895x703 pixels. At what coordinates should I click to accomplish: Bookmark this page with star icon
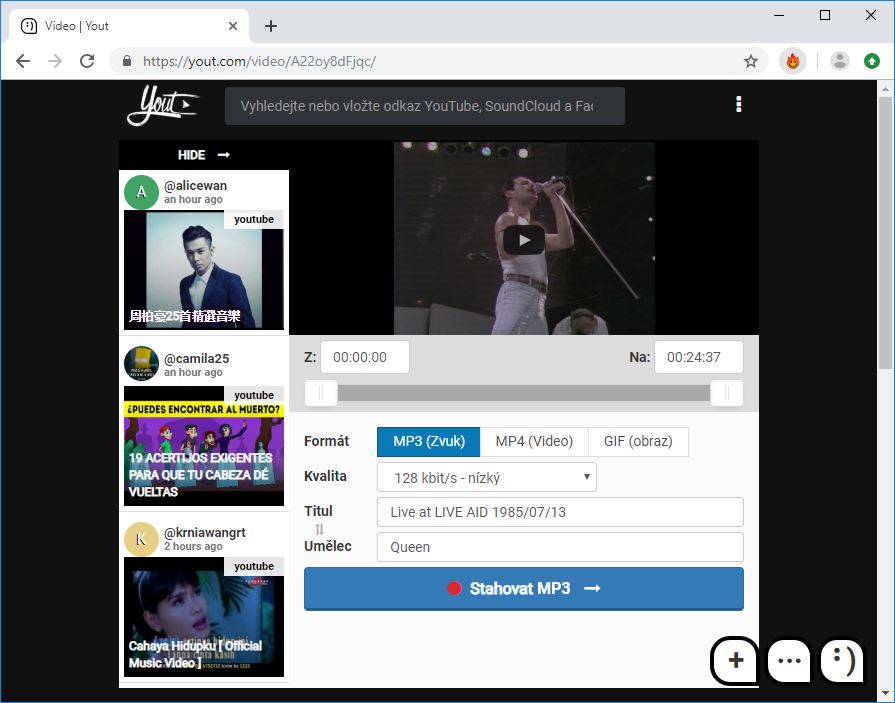click(751, 61)
